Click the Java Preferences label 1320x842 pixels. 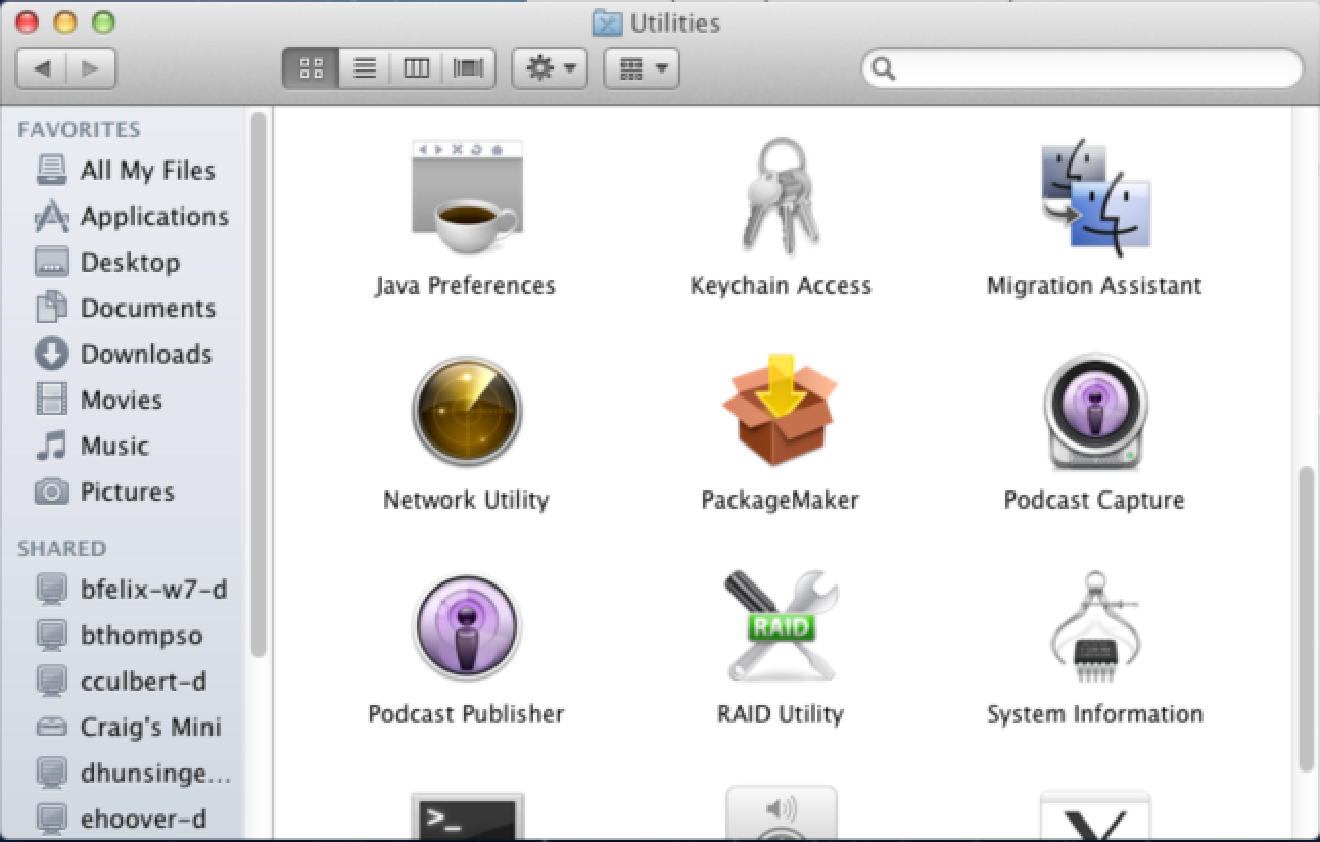tap(466, 286)
